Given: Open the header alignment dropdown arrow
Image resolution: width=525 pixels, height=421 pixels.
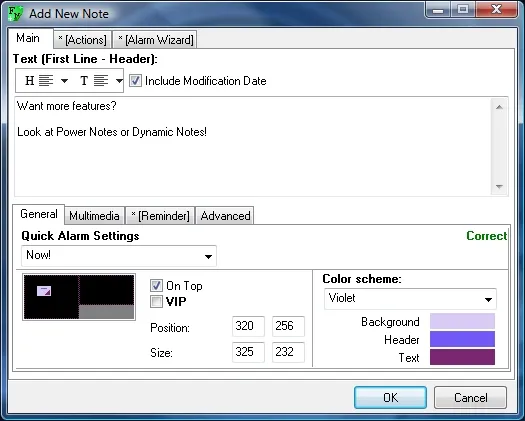Looking at the screenshot, I should point(64,81).
